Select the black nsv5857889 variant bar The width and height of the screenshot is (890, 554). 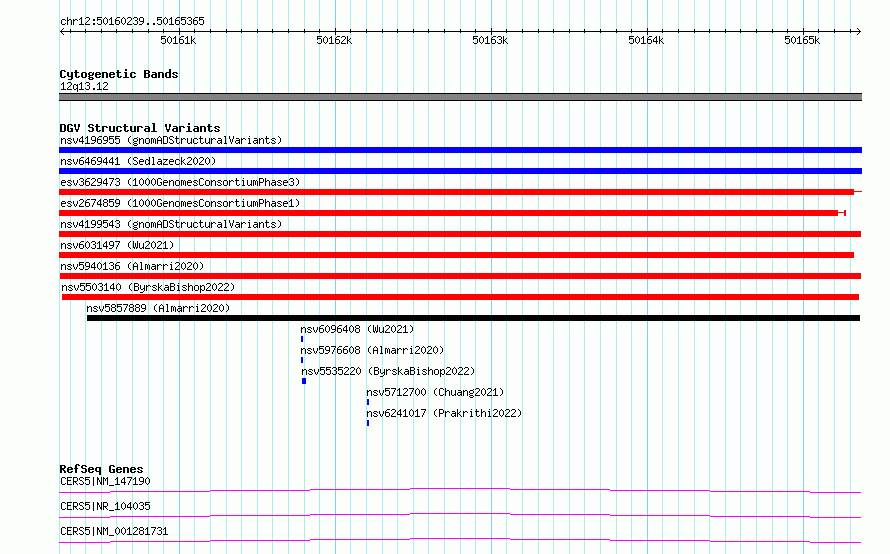tap(473, 318)
